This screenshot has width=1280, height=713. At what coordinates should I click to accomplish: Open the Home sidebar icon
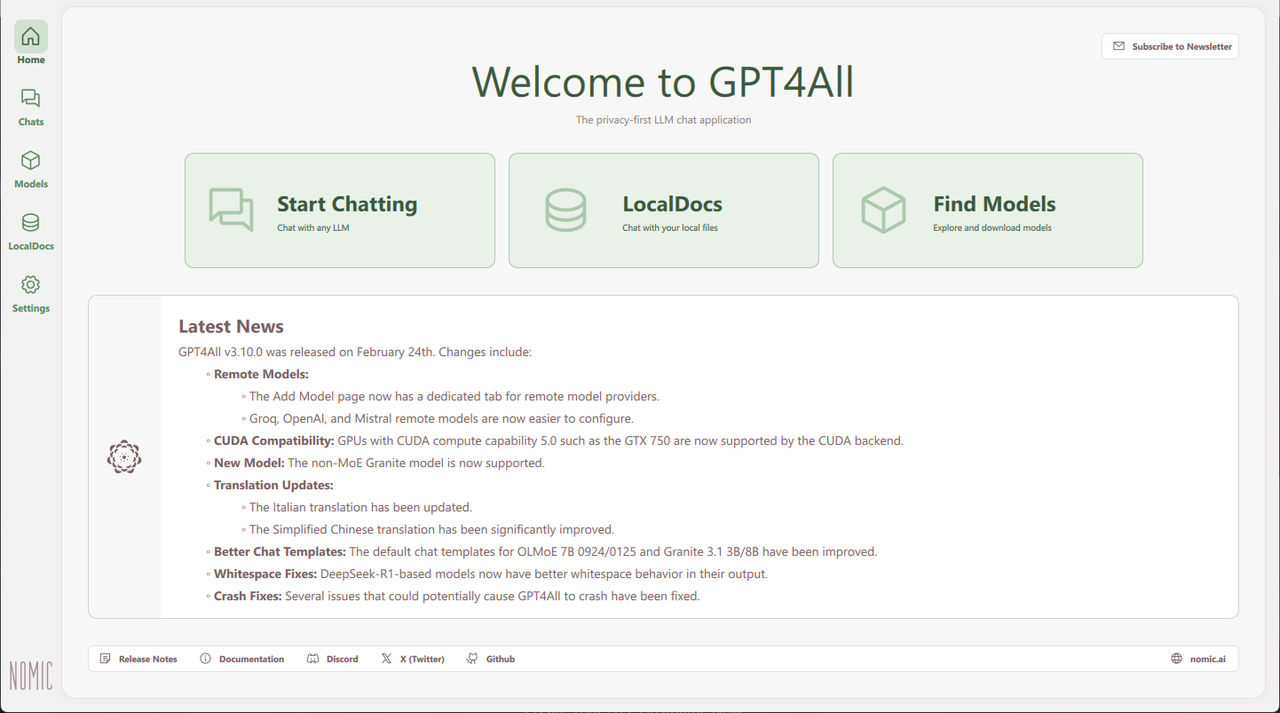(31, 37)
